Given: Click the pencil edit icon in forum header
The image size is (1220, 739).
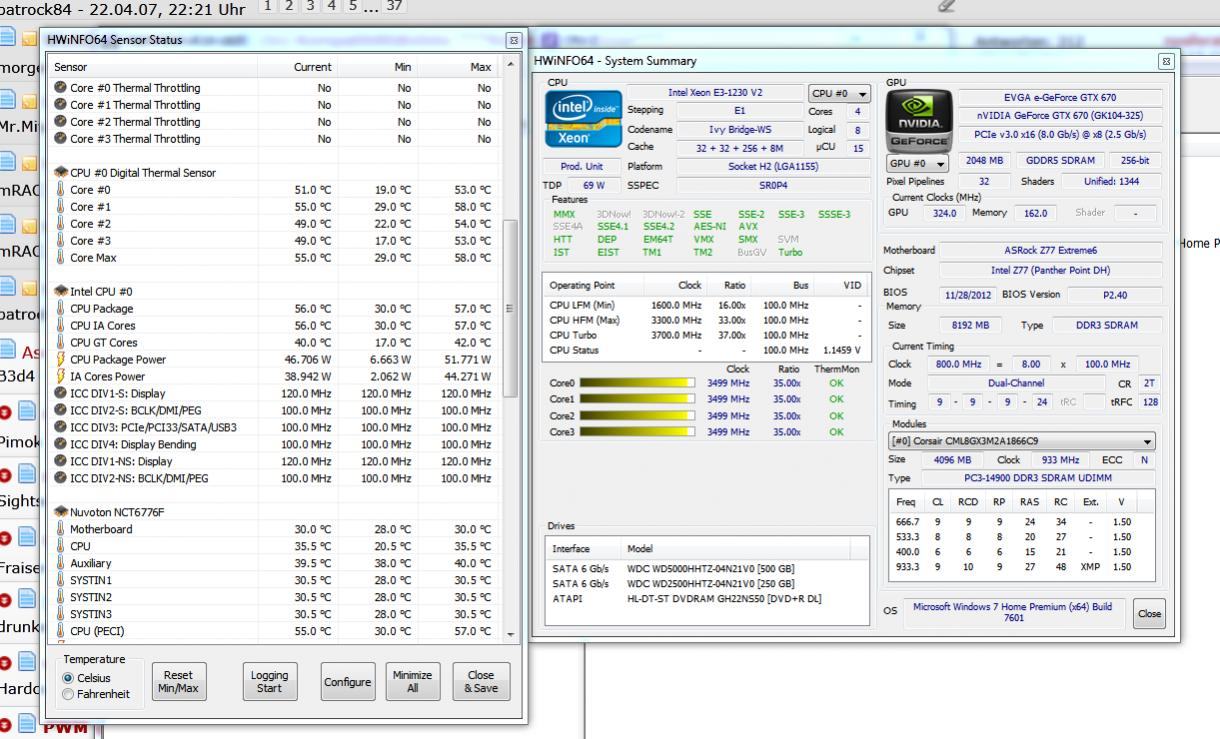Looking at the screenshot, I should pyautogui.click(x=947, y=6).
